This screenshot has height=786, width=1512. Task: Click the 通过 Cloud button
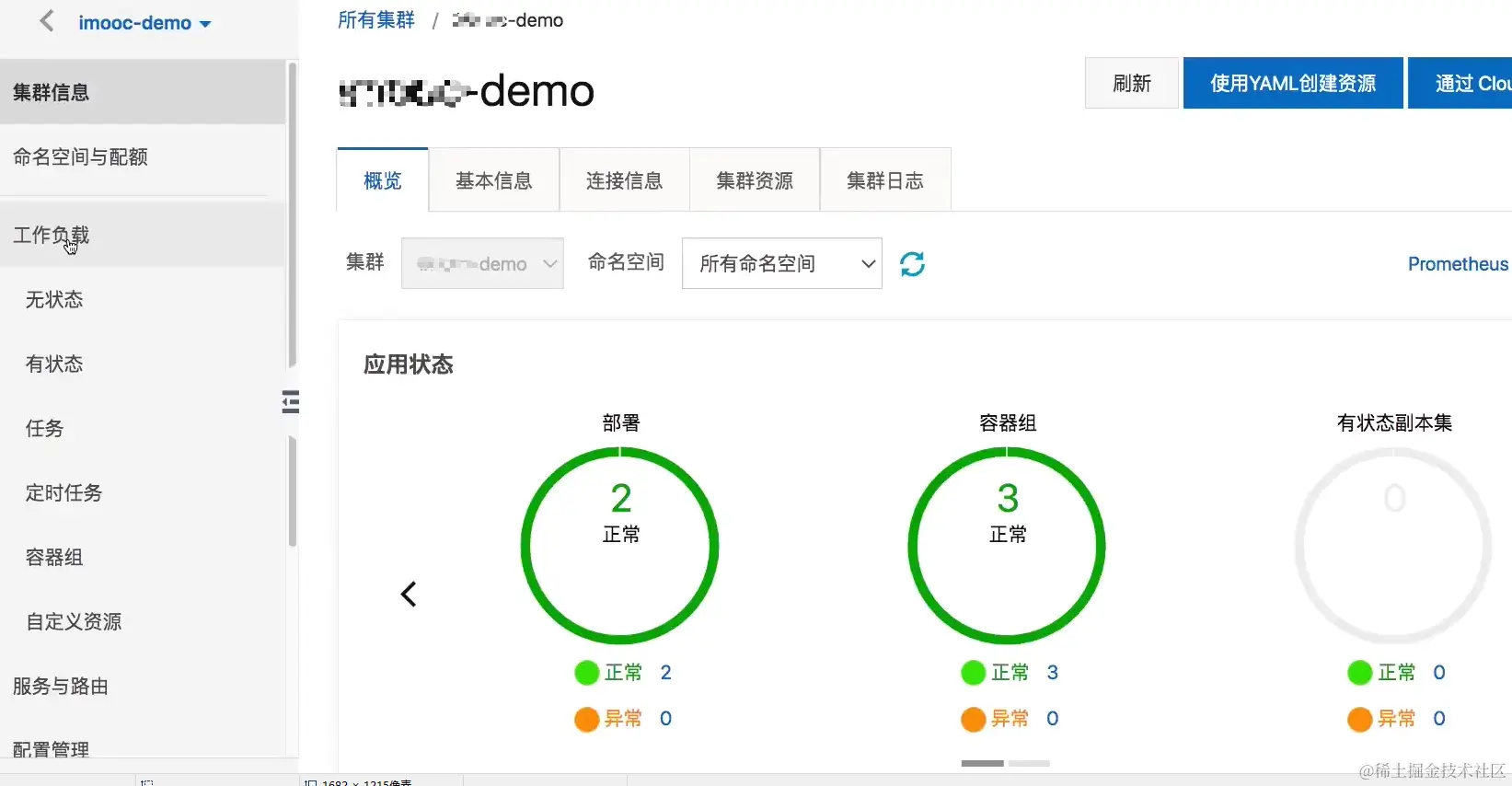click(1461, 83)
